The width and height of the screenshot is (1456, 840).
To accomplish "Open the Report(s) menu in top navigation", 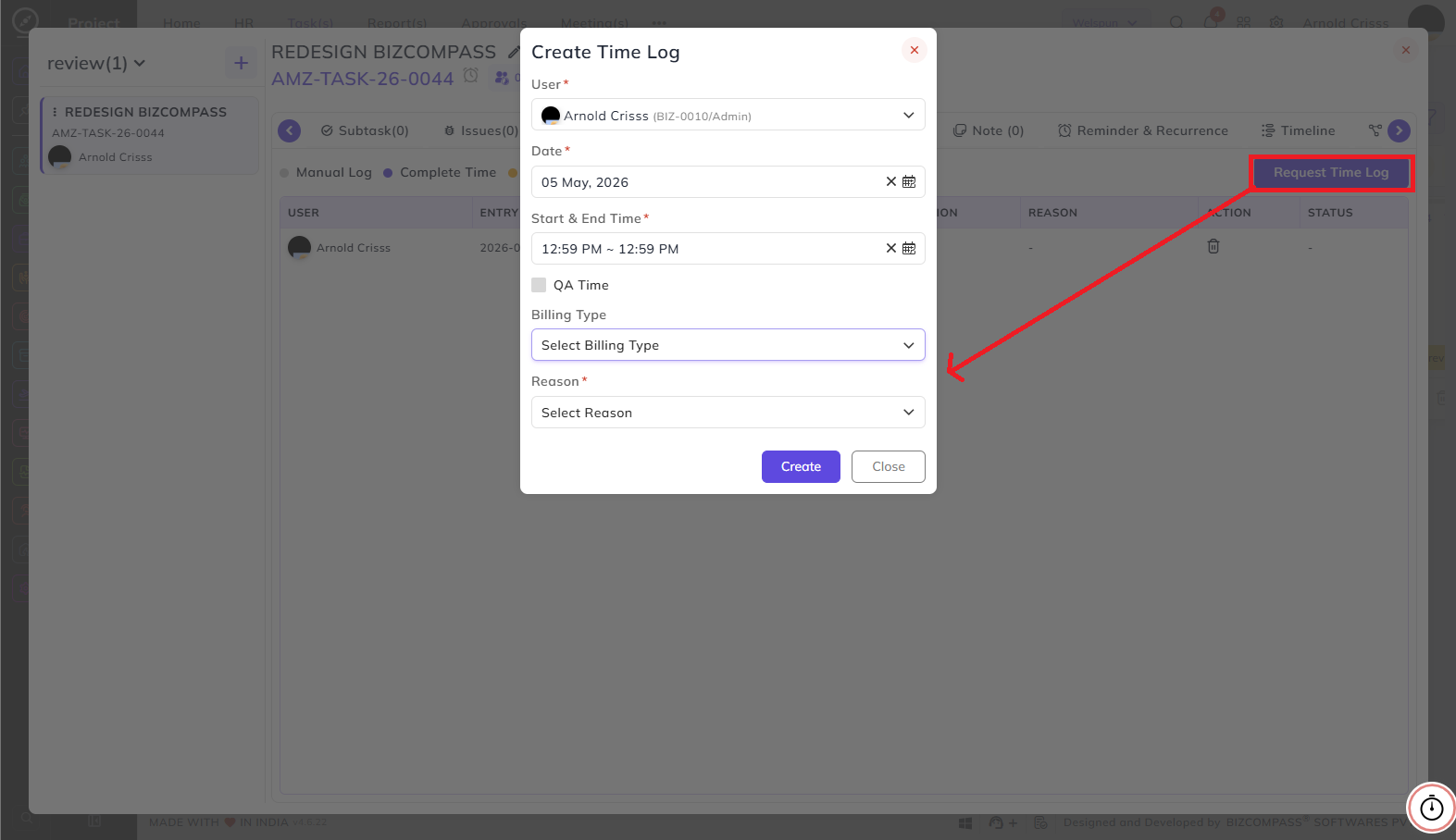I will coord(397,22).
